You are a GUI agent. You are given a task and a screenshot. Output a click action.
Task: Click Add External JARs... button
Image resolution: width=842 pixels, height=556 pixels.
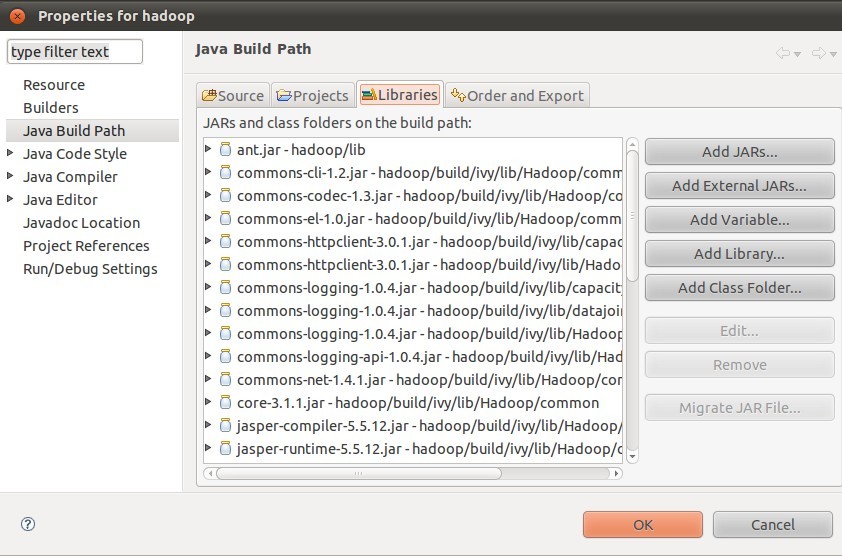[x=739, y=186]
